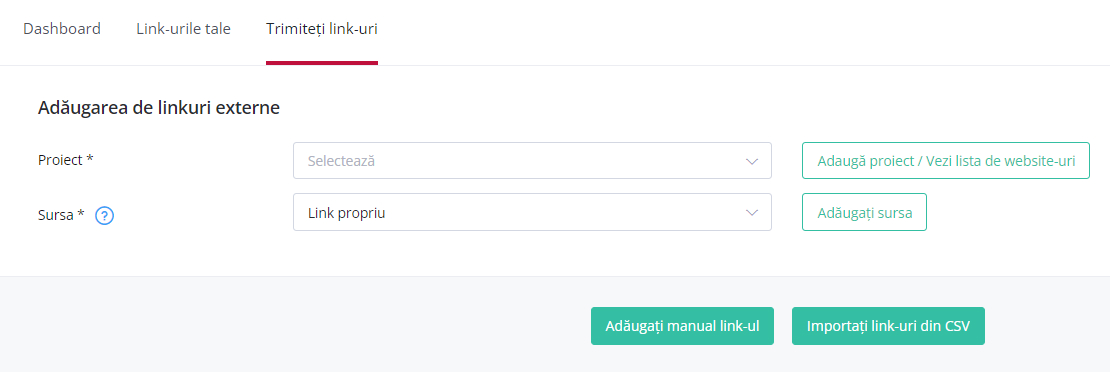
Task: Open the Link-urile tale tab
Action: [x=183, y=29]
